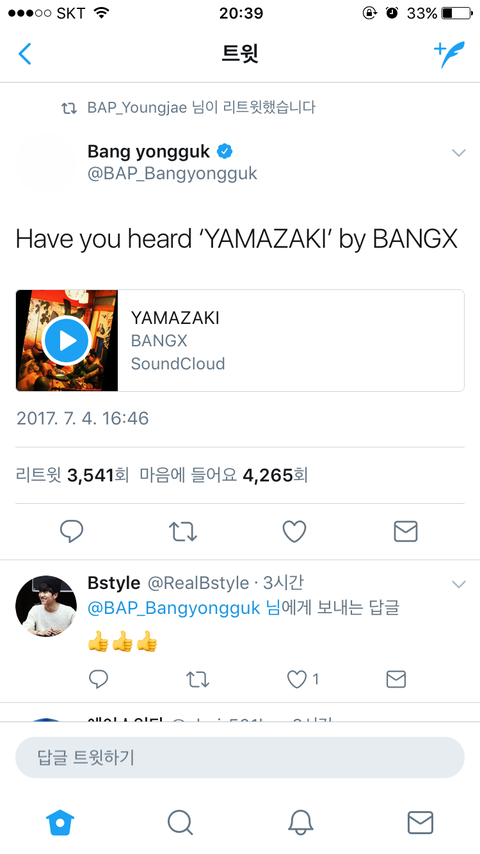Open dropdown arrow on Bstyle's reply
This screenshot has width=480, height=854.
pos(459,585)
